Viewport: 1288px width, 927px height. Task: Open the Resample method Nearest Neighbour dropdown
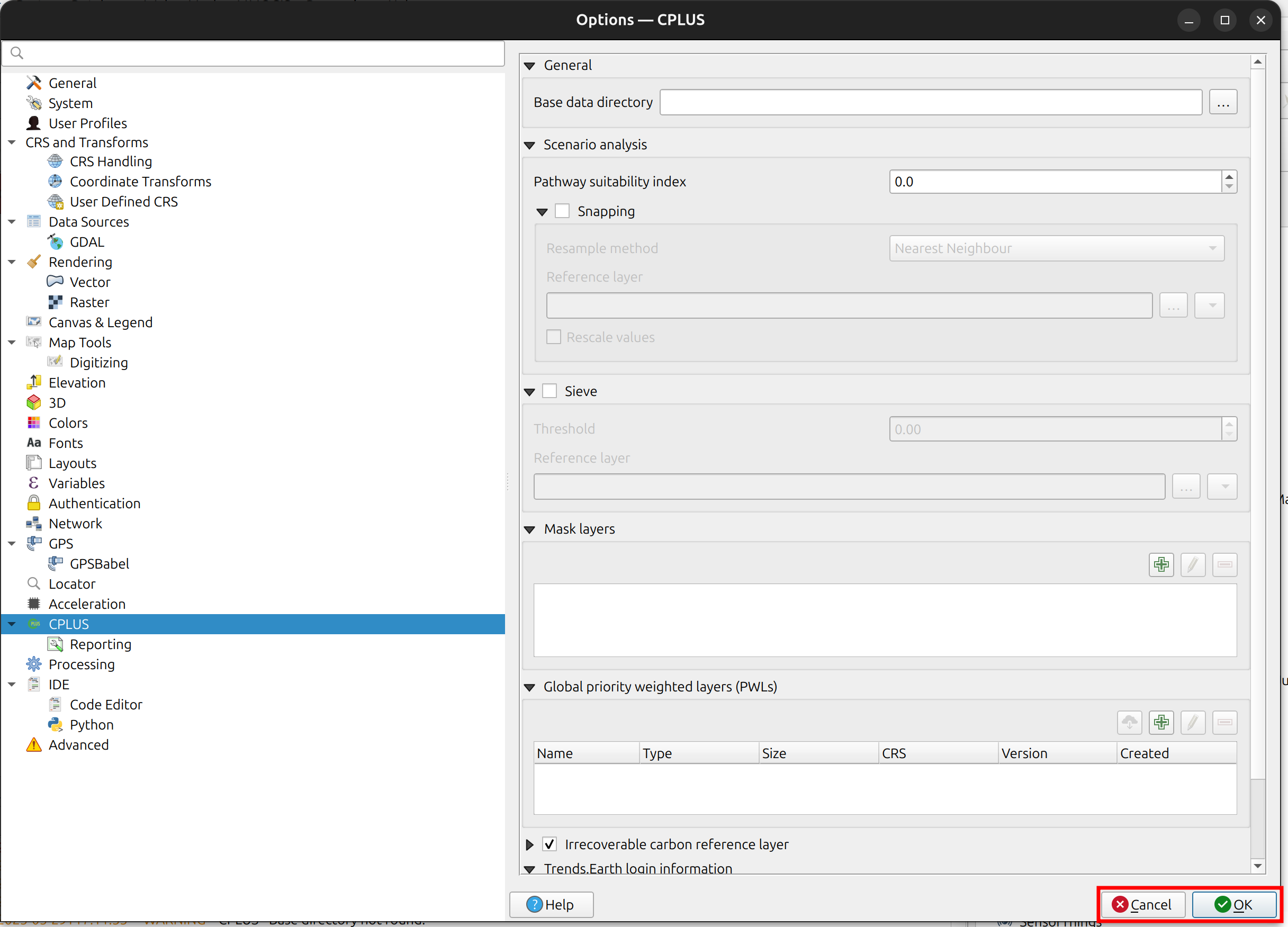(x=1056, y=248)
